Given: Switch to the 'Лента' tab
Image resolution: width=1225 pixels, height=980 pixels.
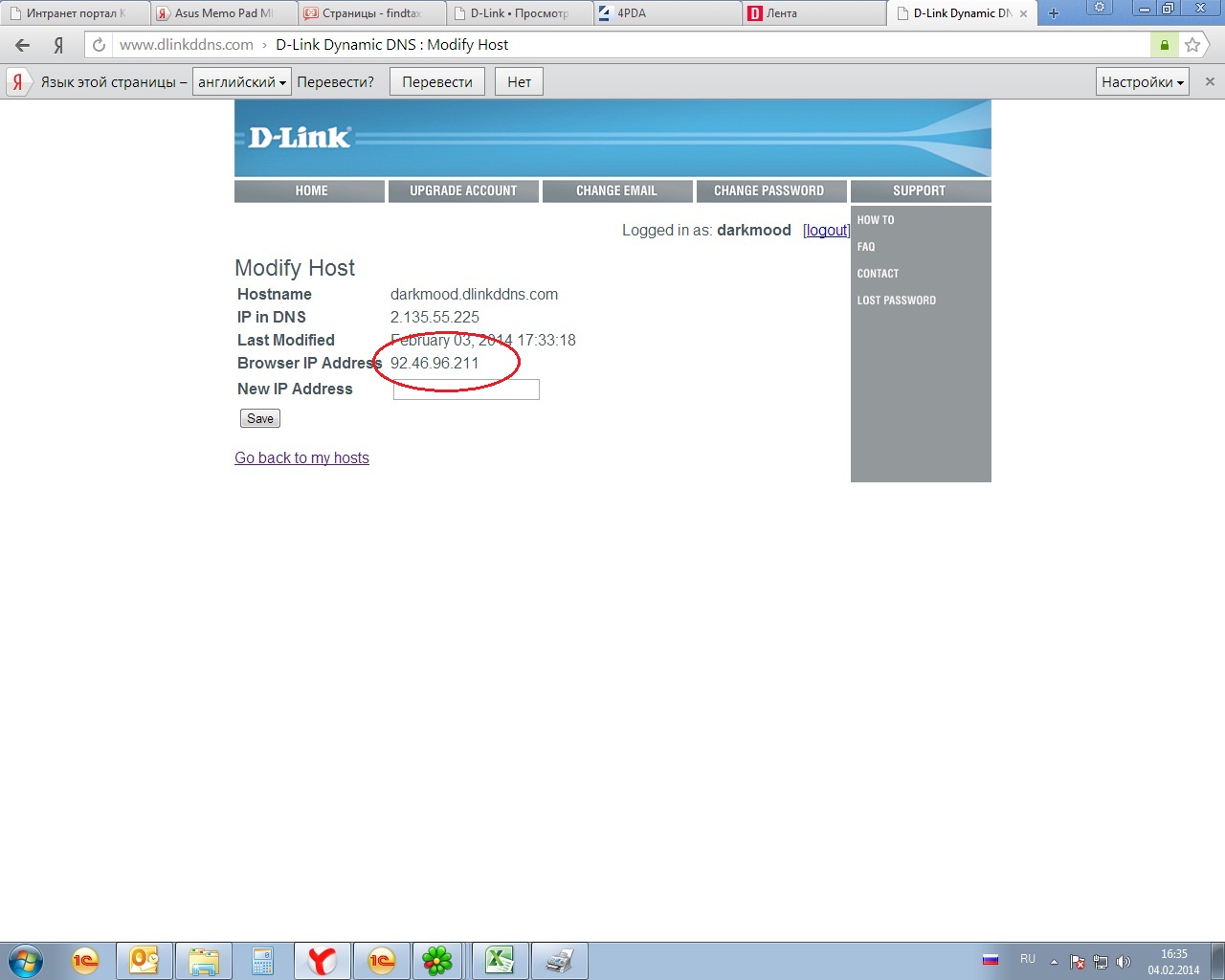Looking at the screenshot, I should tap(815, 13).
